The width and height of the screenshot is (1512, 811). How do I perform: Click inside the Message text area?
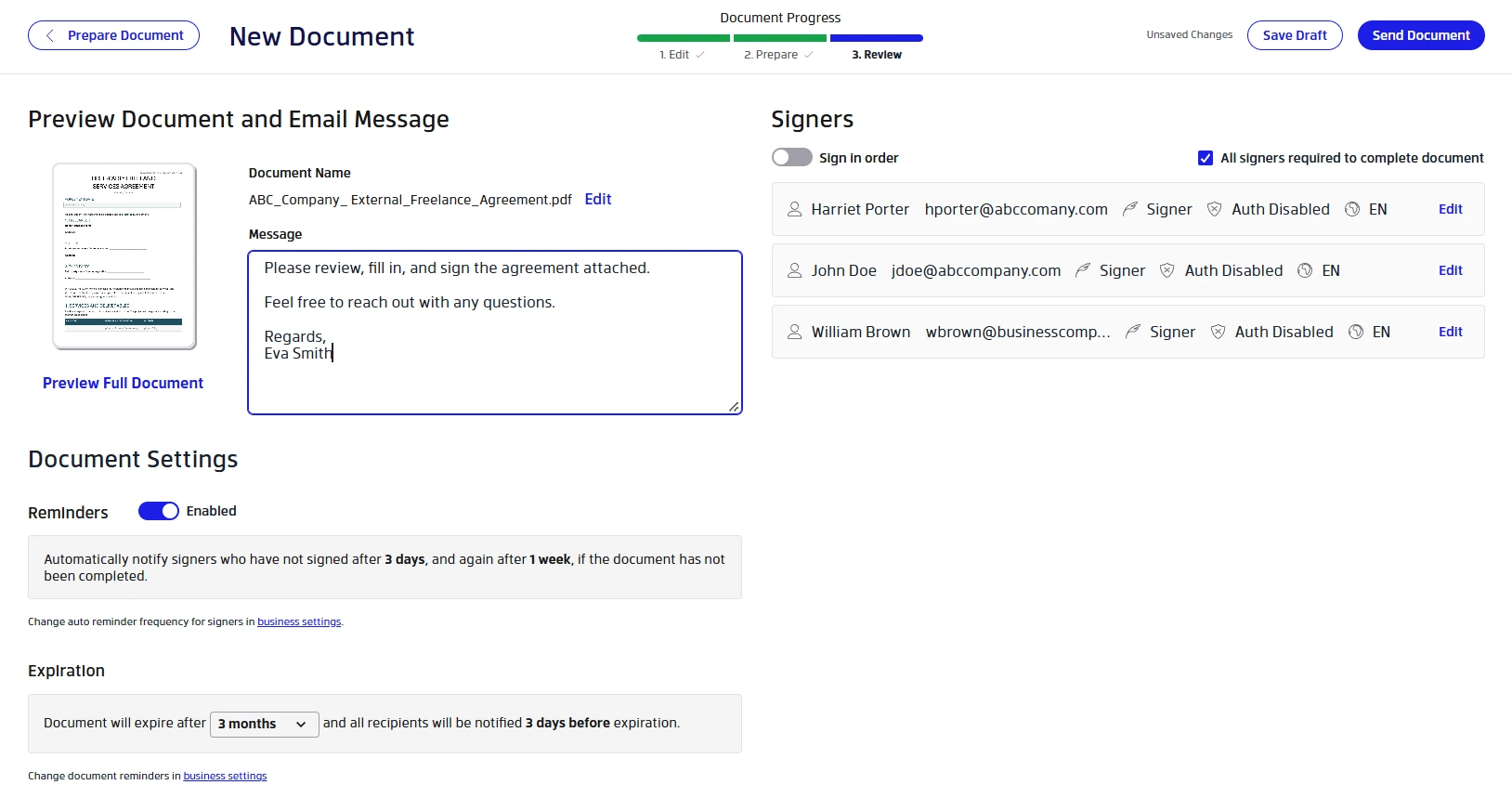click(495, 333)
